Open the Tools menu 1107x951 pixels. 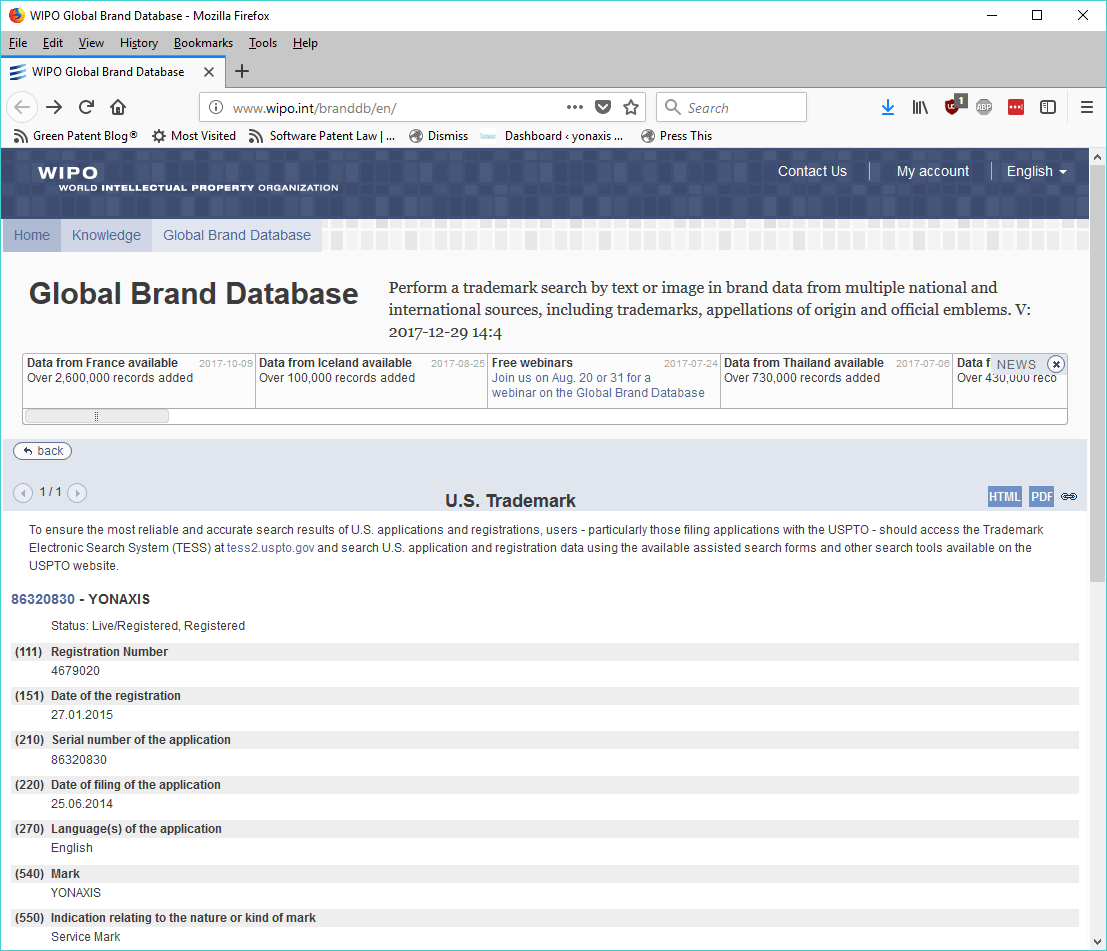263,43
